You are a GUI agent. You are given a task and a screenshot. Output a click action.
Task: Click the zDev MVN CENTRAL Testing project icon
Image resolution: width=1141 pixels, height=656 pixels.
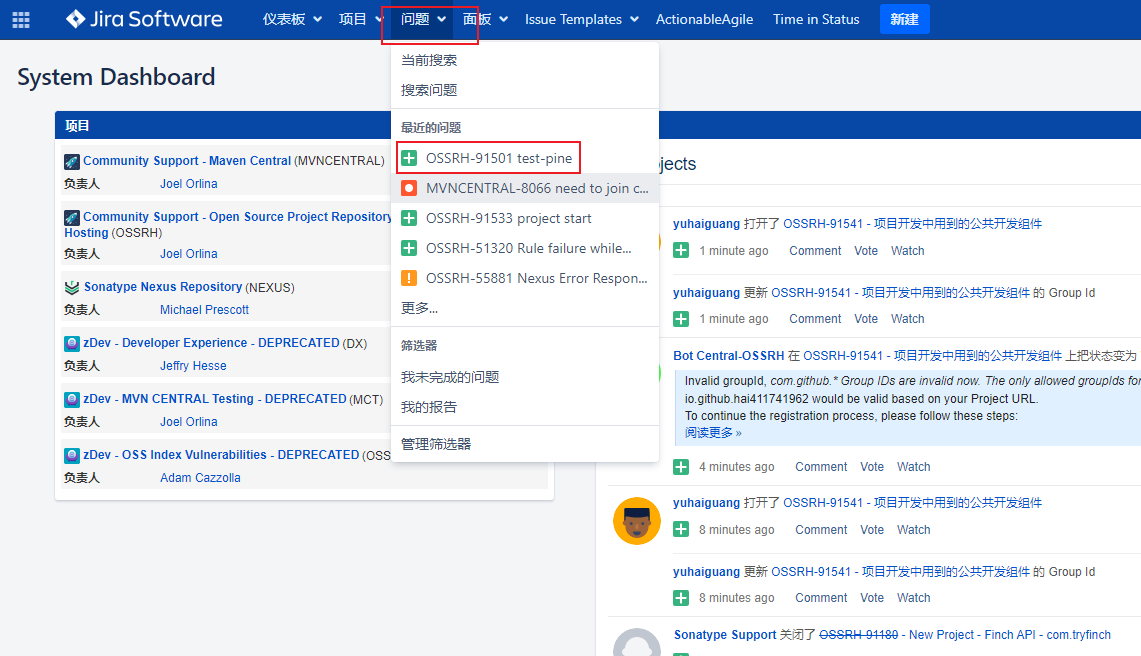point(71,400)
